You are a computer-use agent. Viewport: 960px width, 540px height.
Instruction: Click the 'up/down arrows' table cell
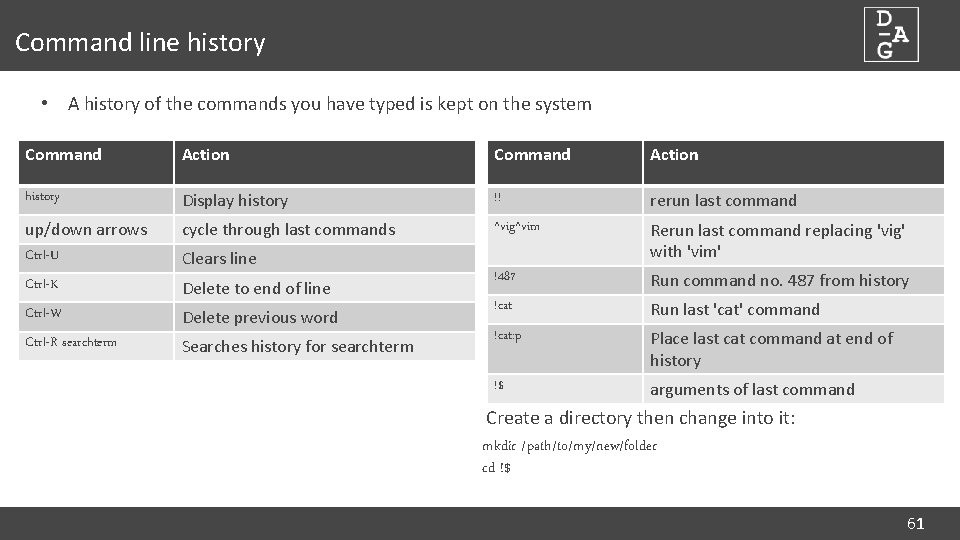(x=86, y=230)
